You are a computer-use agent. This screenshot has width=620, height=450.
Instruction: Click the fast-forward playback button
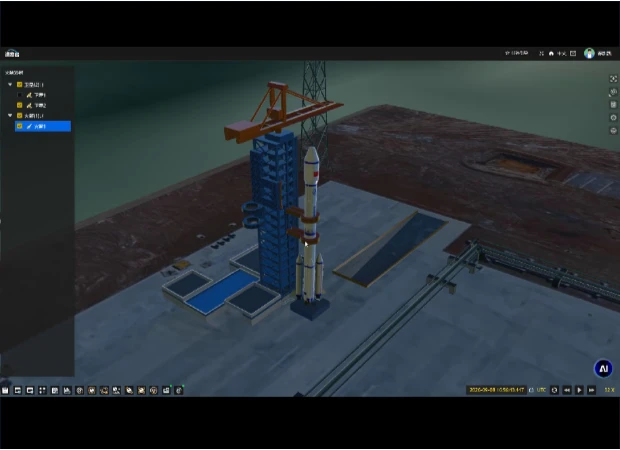pyautogui.click(x=592, y=390)
